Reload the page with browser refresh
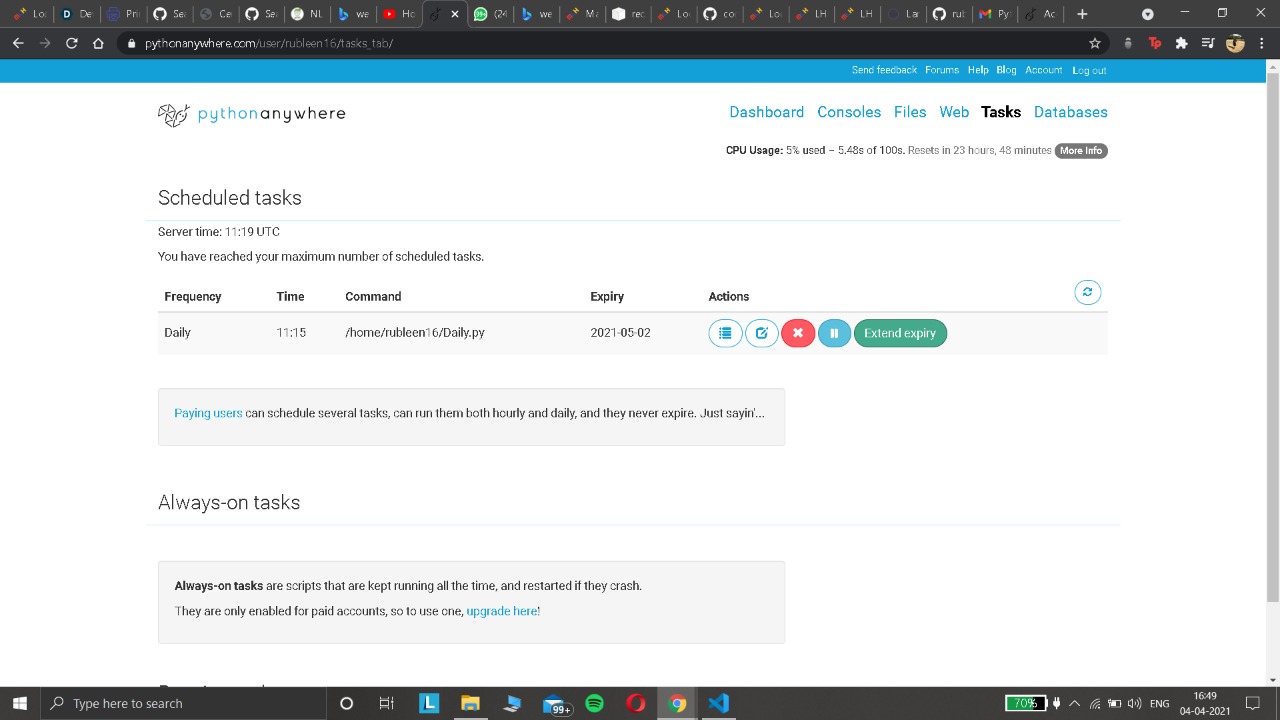The image size is (1280, 720). click(71, 43)
